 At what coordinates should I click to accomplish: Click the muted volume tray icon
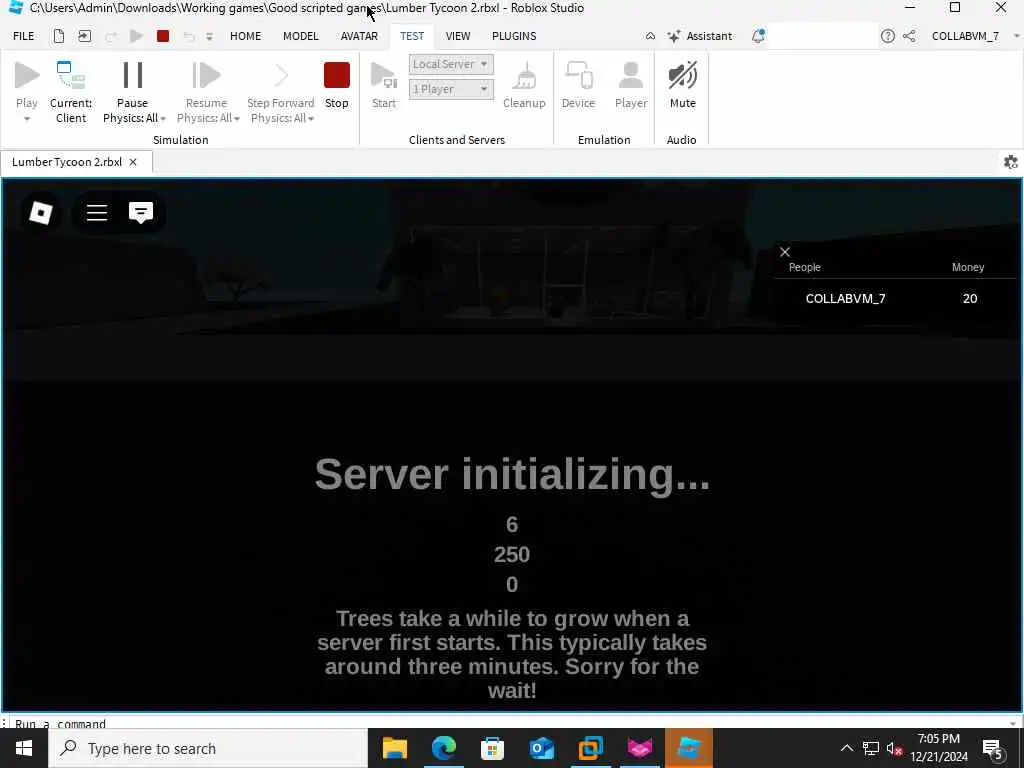pyautogui.click(x=894, y=749)
